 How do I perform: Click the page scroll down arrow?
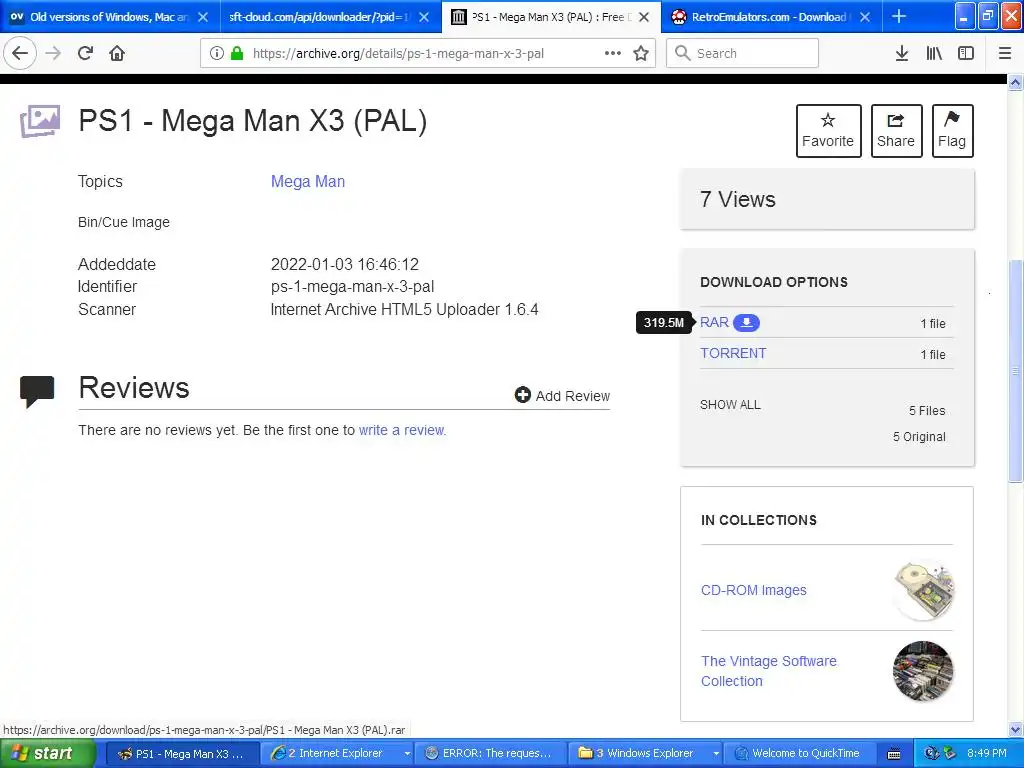coord(1016,729)
